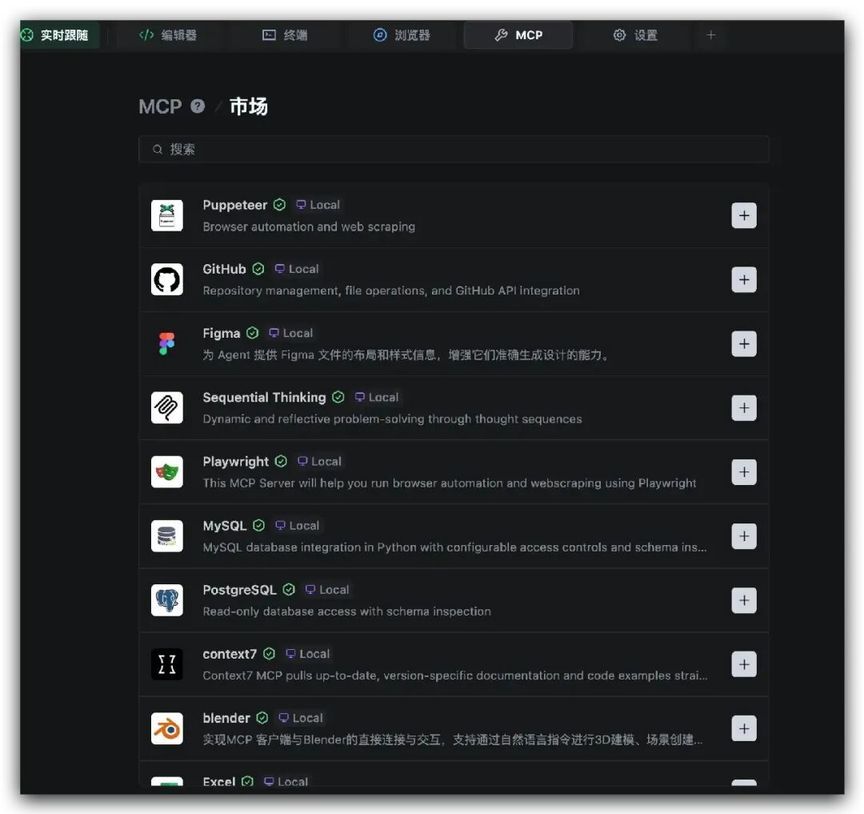
Task: Add the Puppeteer MCP server
Action: pyautogui.click(x=744, y=215)
